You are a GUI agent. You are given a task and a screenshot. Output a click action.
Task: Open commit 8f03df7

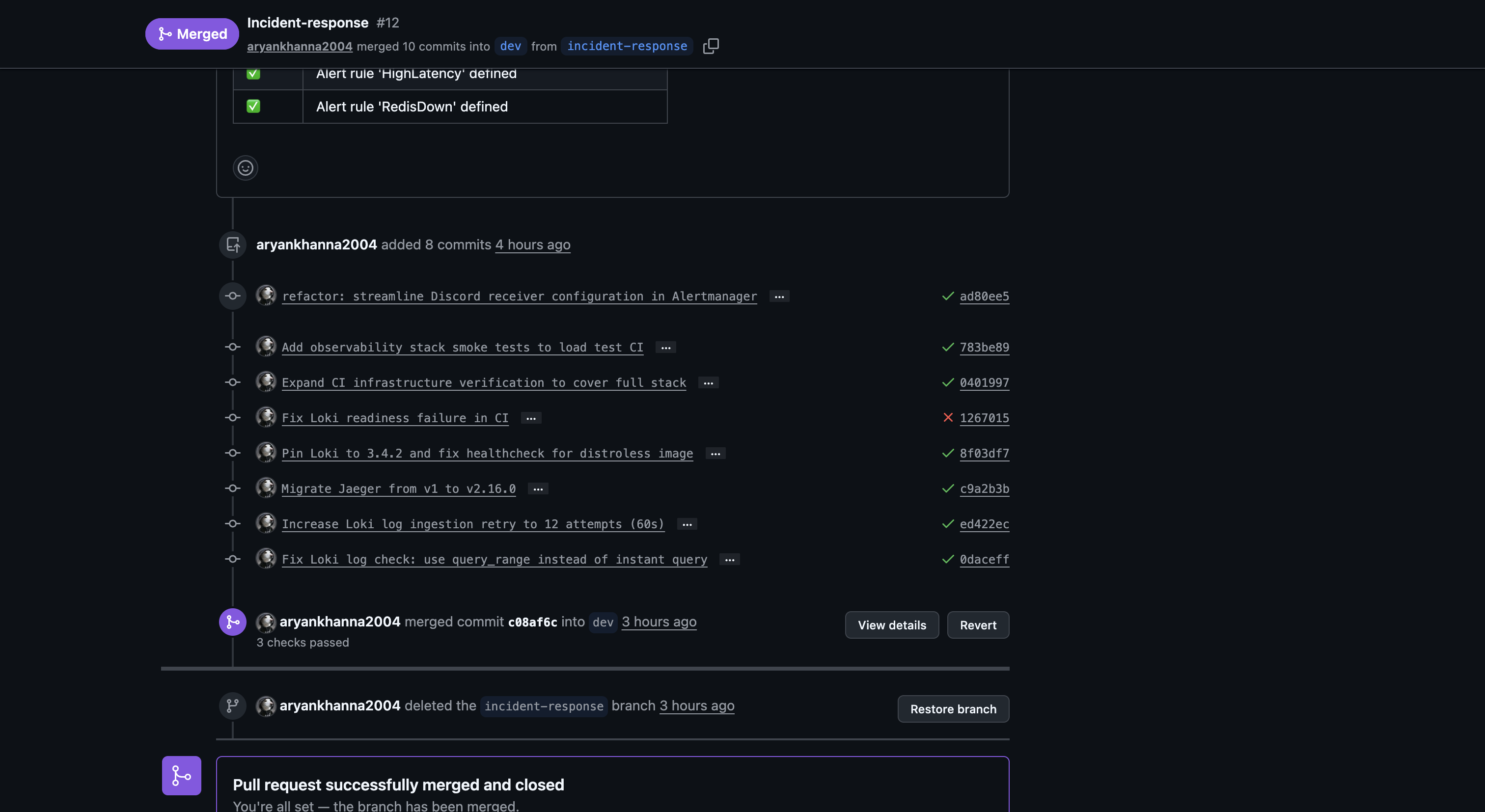click(984, 453)
